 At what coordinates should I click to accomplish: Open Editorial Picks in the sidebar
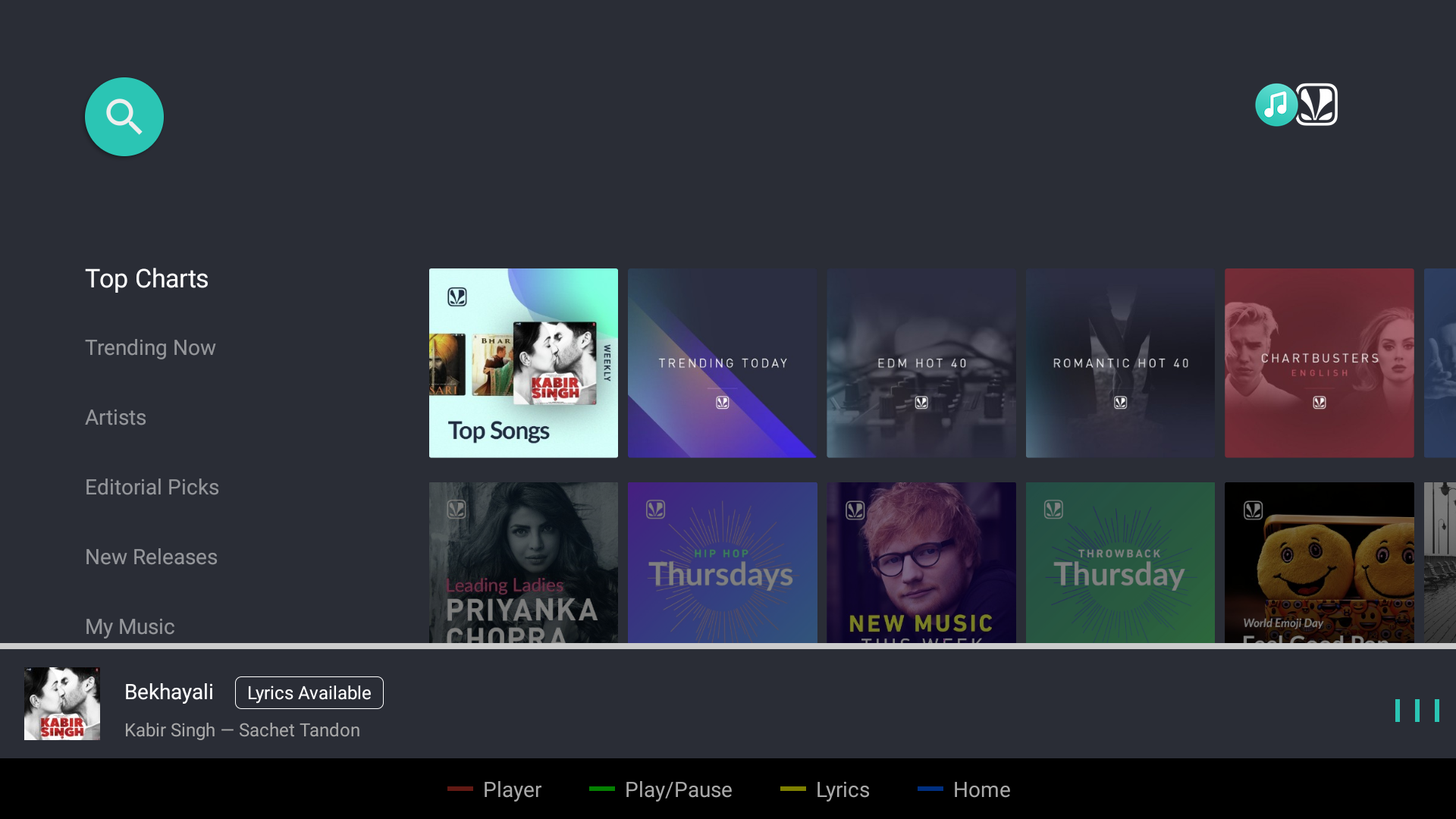(x=152, y=488)
